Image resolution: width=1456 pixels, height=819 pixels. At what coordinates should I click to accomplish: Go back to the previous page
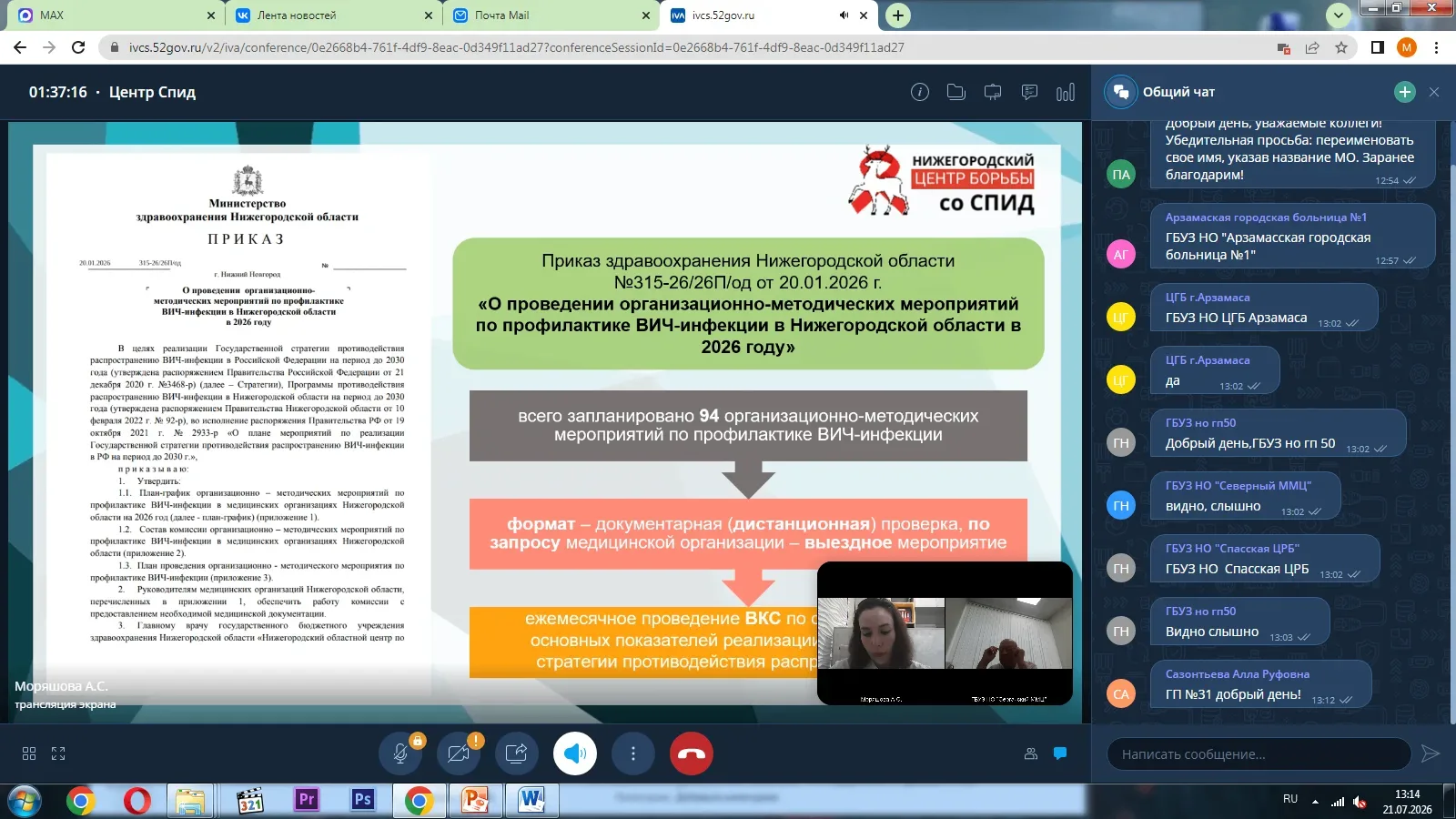click(20, 47)
